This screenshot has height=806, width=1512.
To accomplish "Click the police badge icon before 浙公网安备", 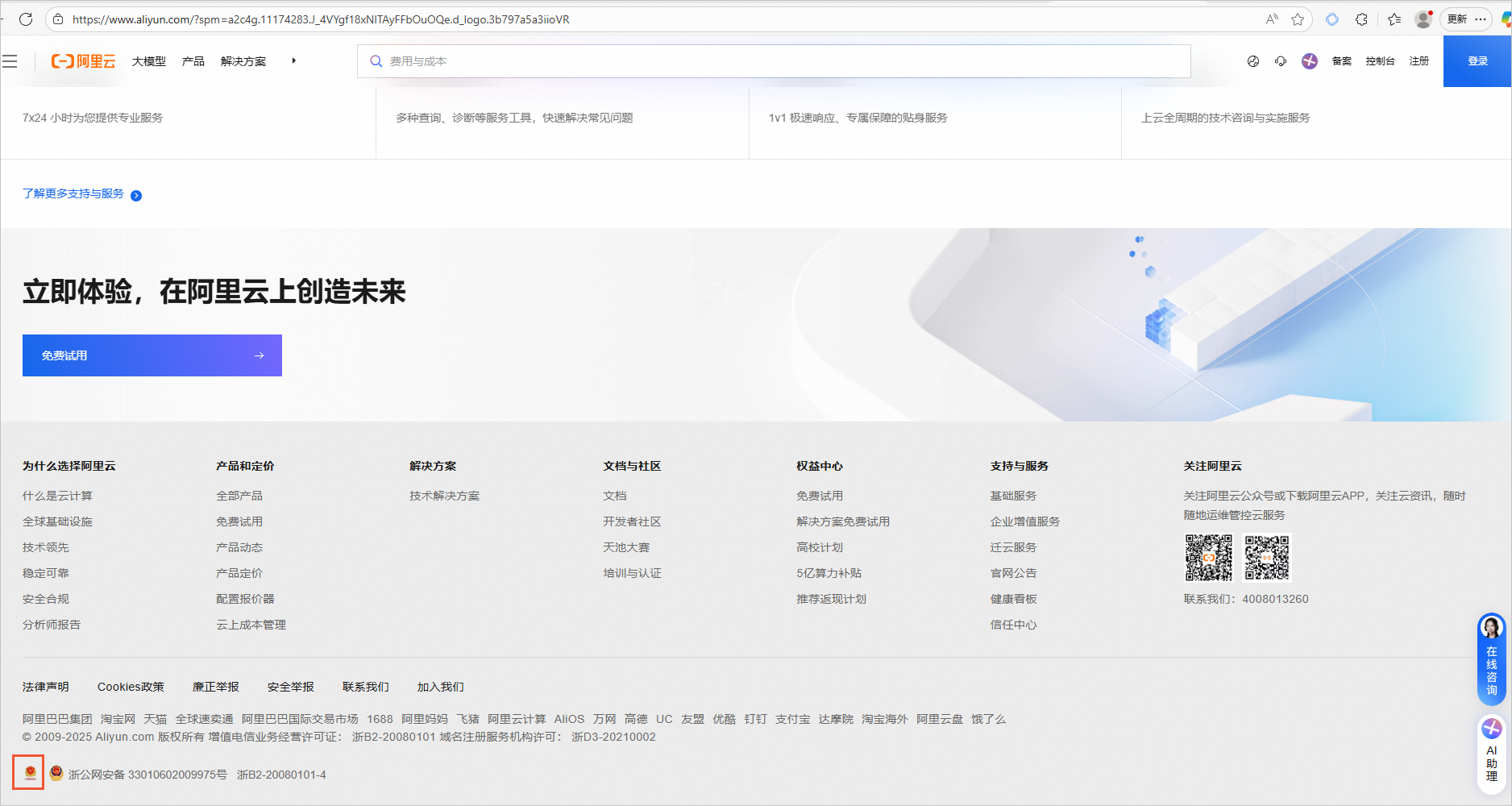I will pyautogui.click(x=56, y=773).
